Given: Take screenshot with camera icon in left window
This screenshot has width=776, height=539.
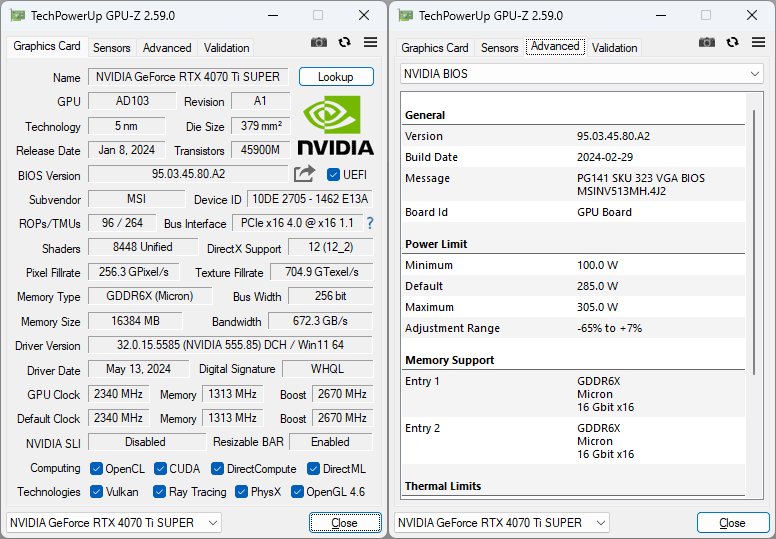Looking at the screenshot, I should [x=319, y=43].
